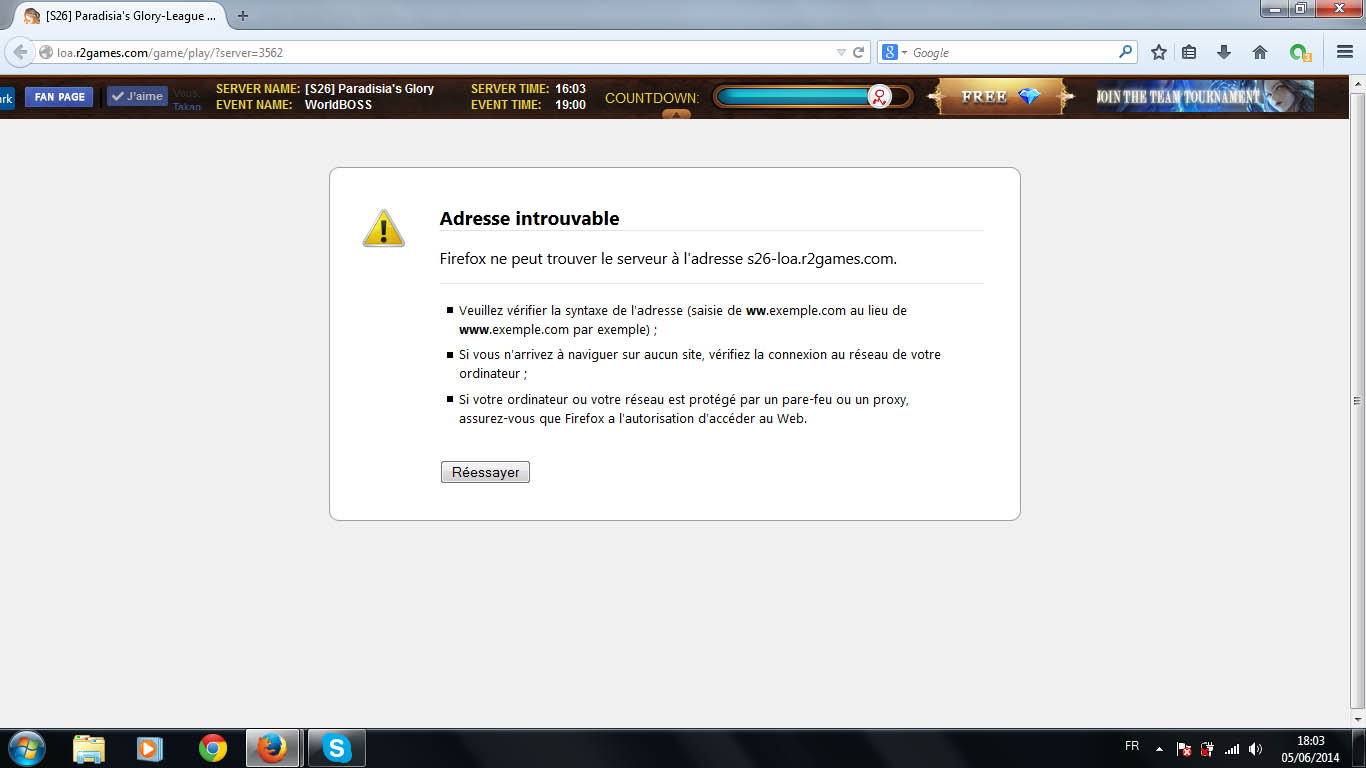Open the Firefox downloads arrow

[1223, 52]
